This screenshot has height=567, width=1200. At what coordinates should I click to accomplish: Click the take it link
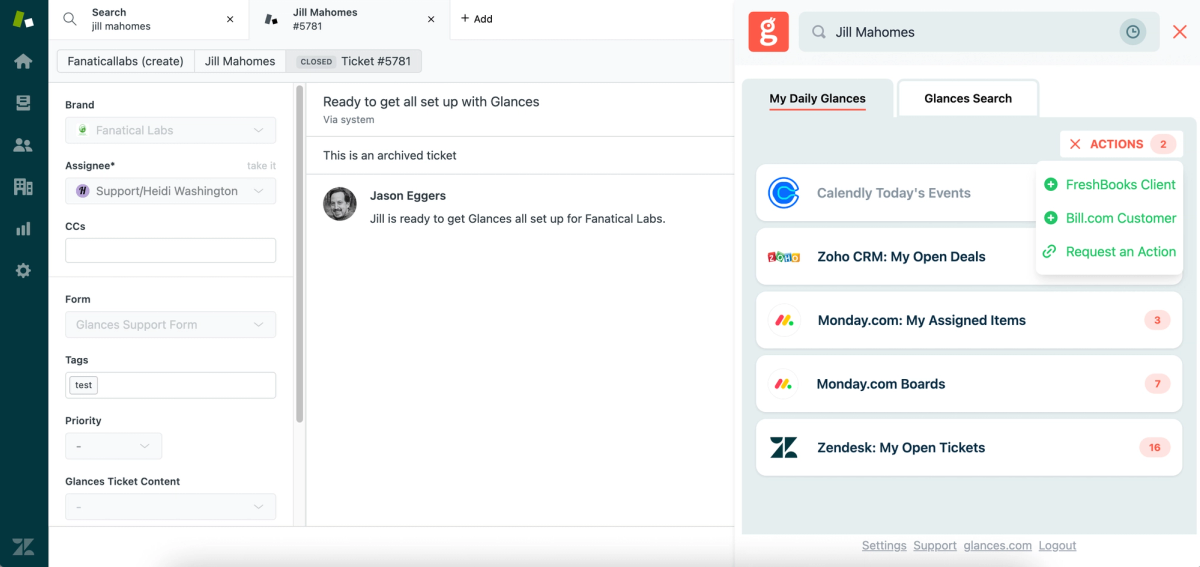click(x=262, y=166)
